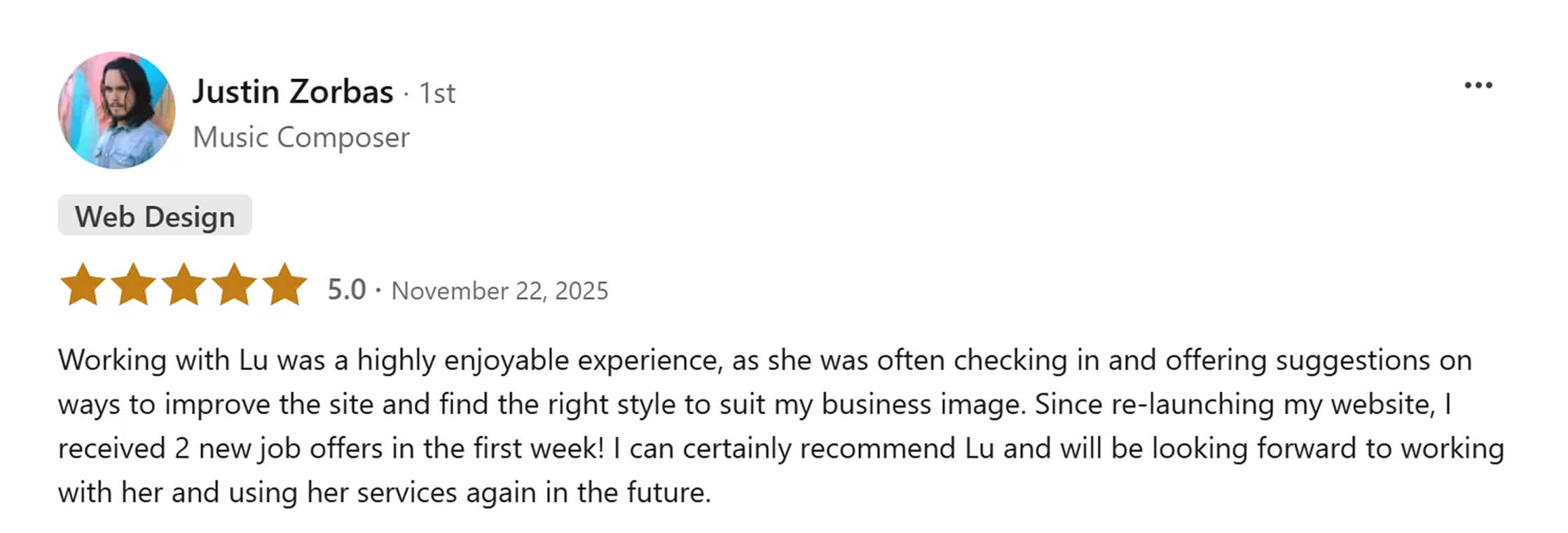
Task: Click the Music Composer headline
Action: coord(301,137)
